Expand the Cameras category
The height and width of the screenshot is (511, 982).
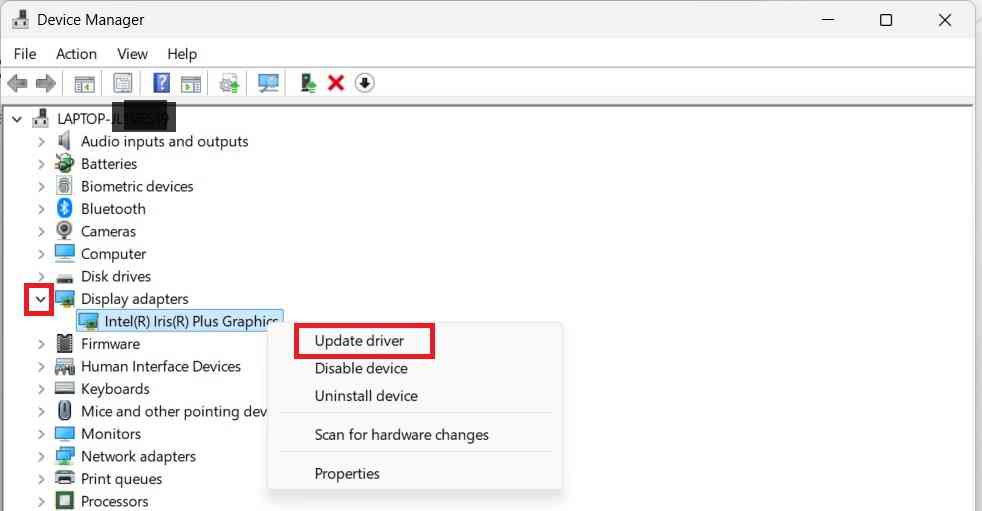pyautogui.click(x=41, y=232)
